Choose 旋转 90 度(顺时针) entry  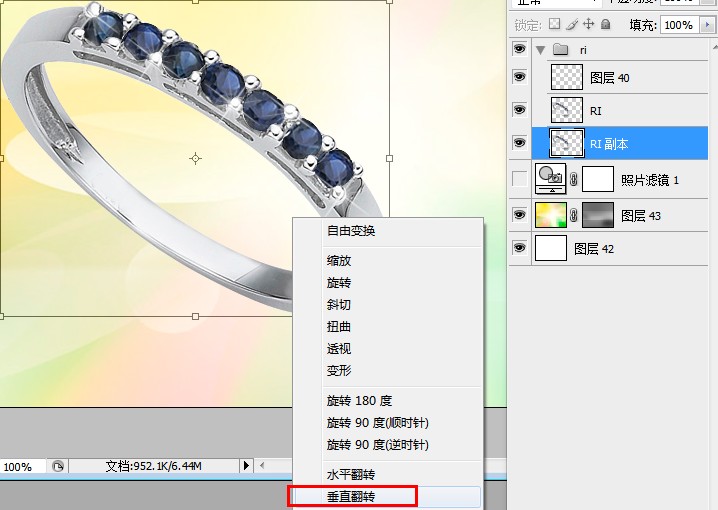(x=378, y=423)
